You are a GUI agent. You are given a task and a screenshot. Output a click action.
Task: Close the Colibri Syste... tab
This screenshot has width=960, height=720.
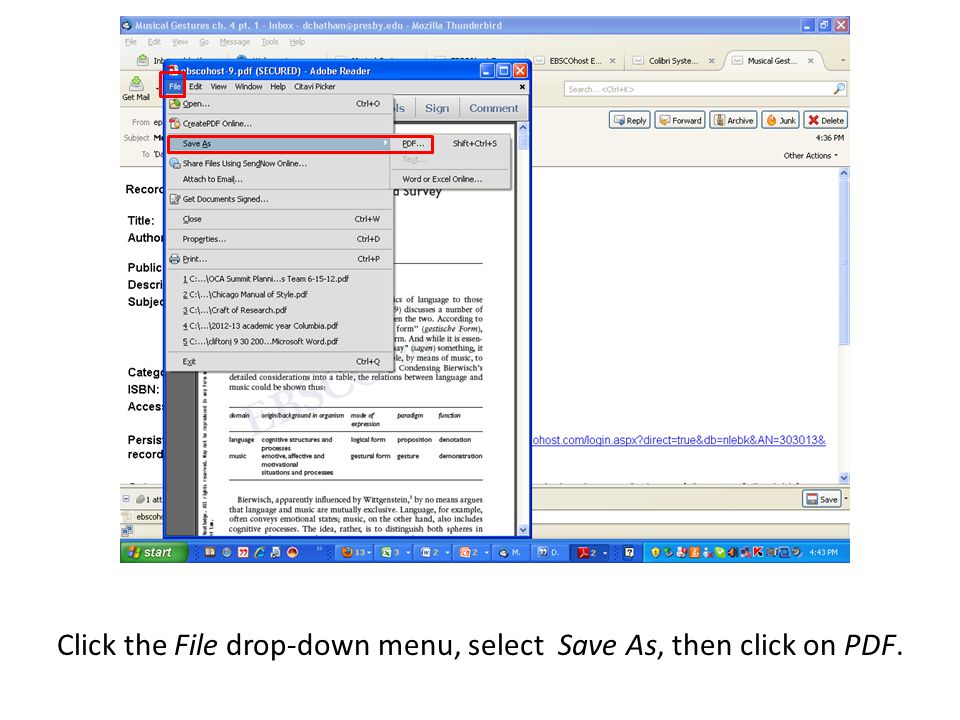coord(711,61)
